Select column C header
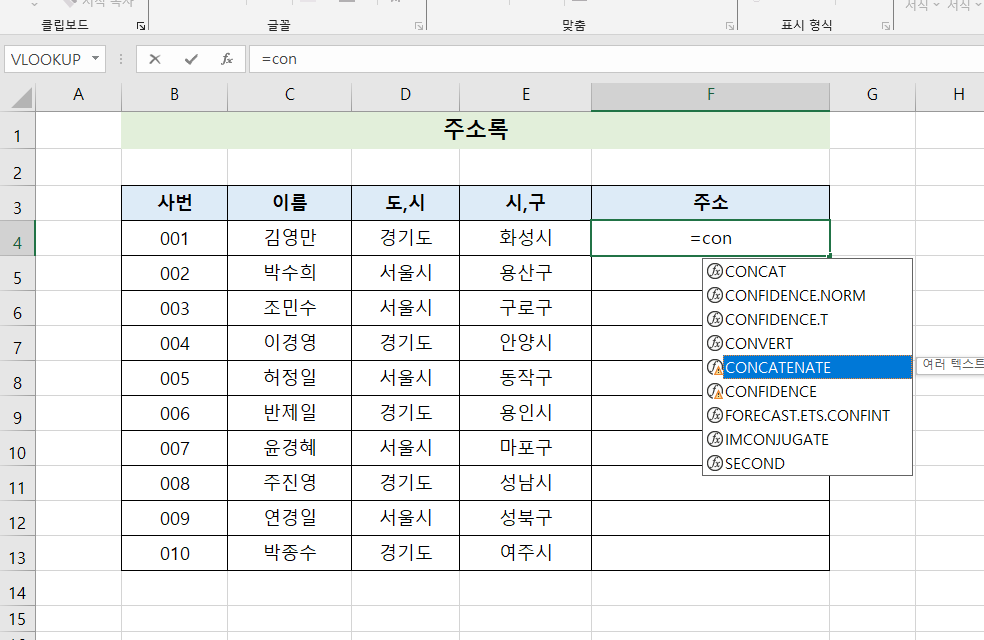 coord(289,95)
